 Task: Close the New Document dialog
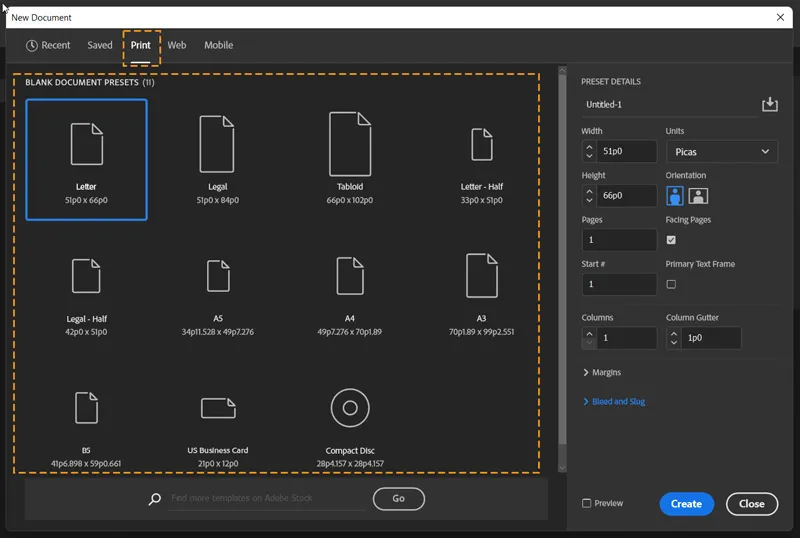[x=780, y=17]
